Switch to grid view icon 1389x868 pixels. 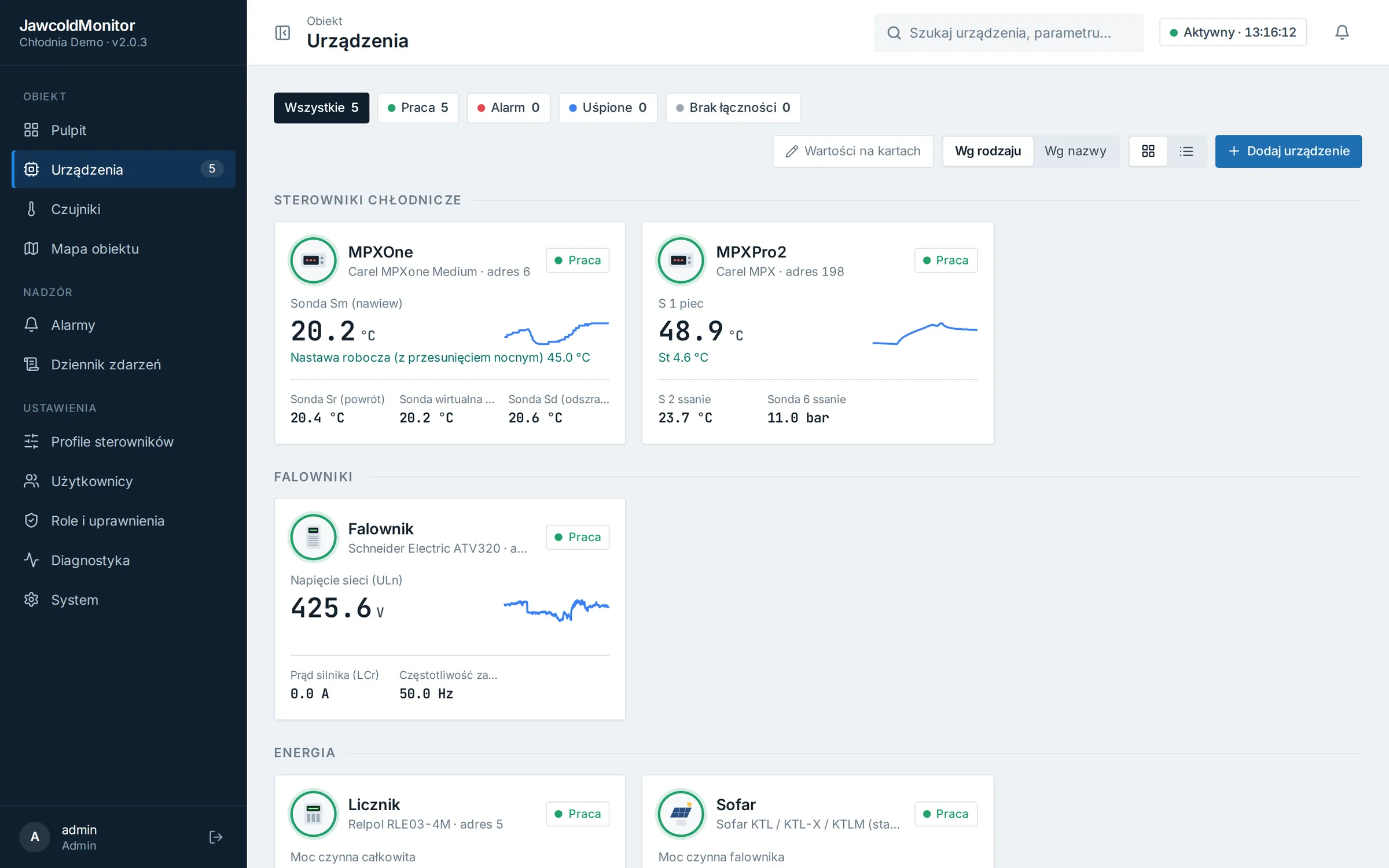click(x=1148, y=151)
